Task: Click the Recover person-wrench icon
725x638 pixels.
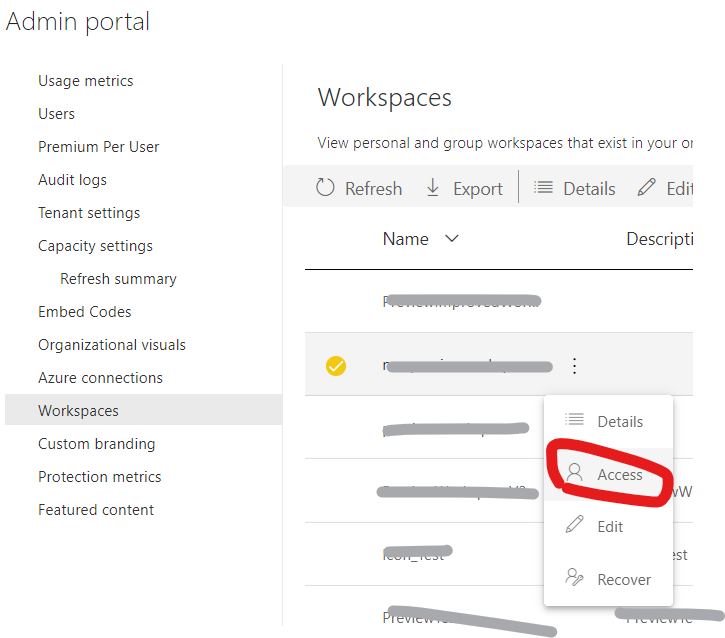Action: 574,577
